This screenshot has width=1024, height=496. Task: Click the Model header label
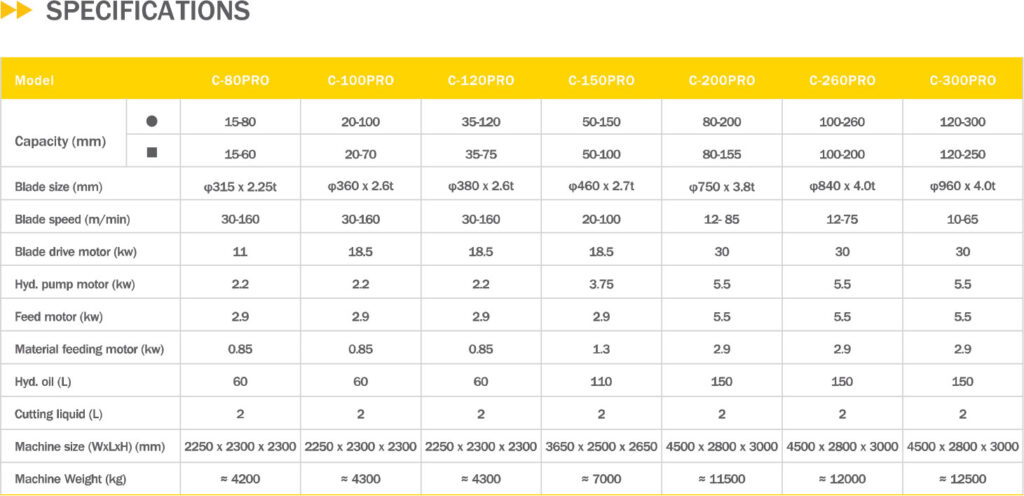pyautogui.click(x=34, y=81)
